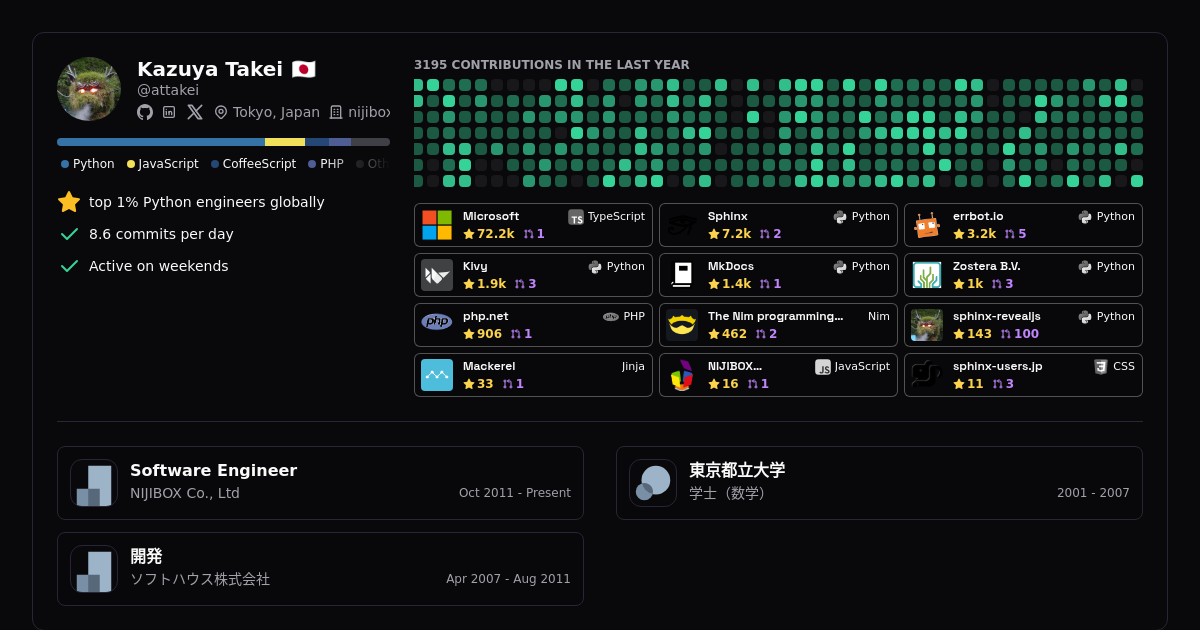Click the Microsoft logo icon
Screen dimensions: 1200x630
pos(437,225)
